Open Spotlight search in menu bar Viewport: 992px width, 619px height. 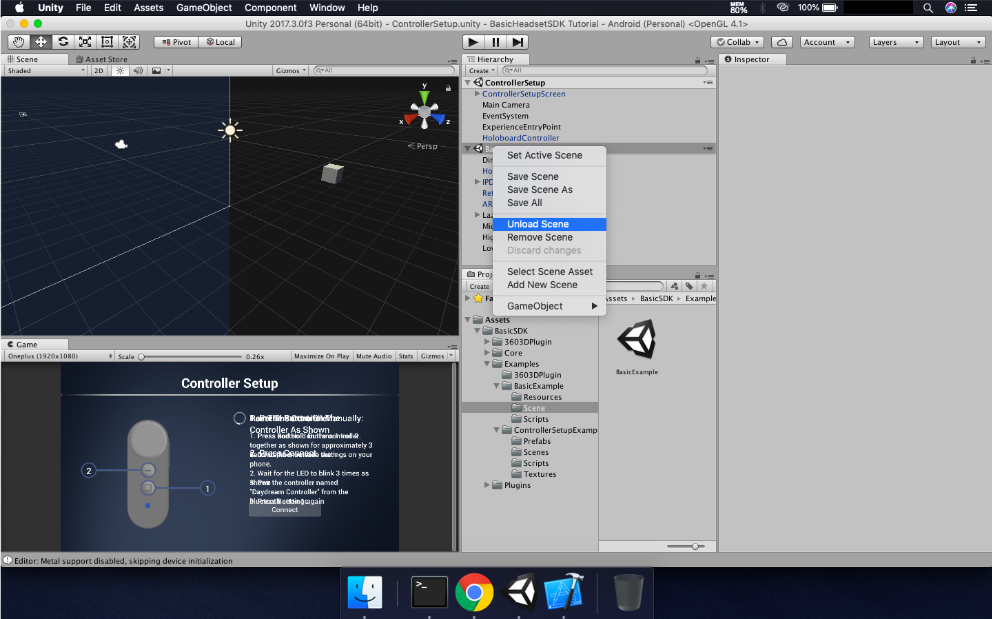pyautogui.click(x=927, y=8)
